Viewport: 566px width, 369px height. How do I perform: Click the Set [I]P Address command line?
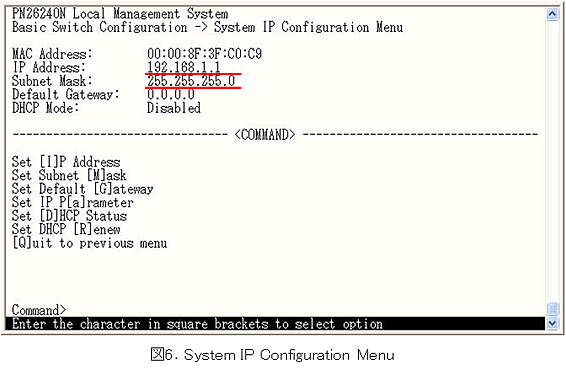pyautogui.click(x=66, y=162)
